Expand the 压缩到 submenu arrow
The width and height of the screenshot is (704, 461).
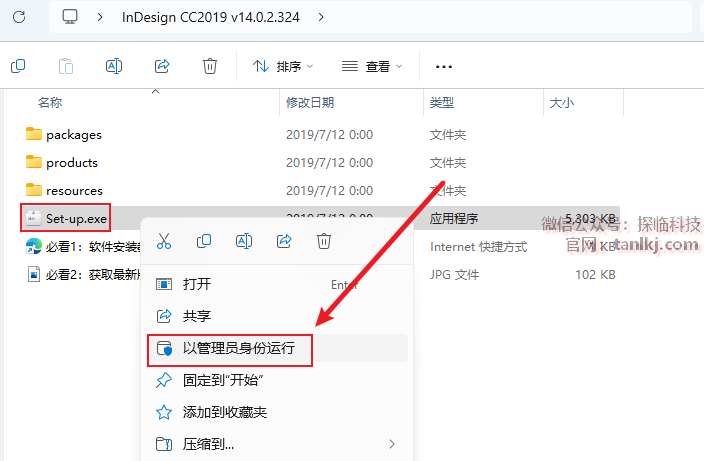coord(392,444)
